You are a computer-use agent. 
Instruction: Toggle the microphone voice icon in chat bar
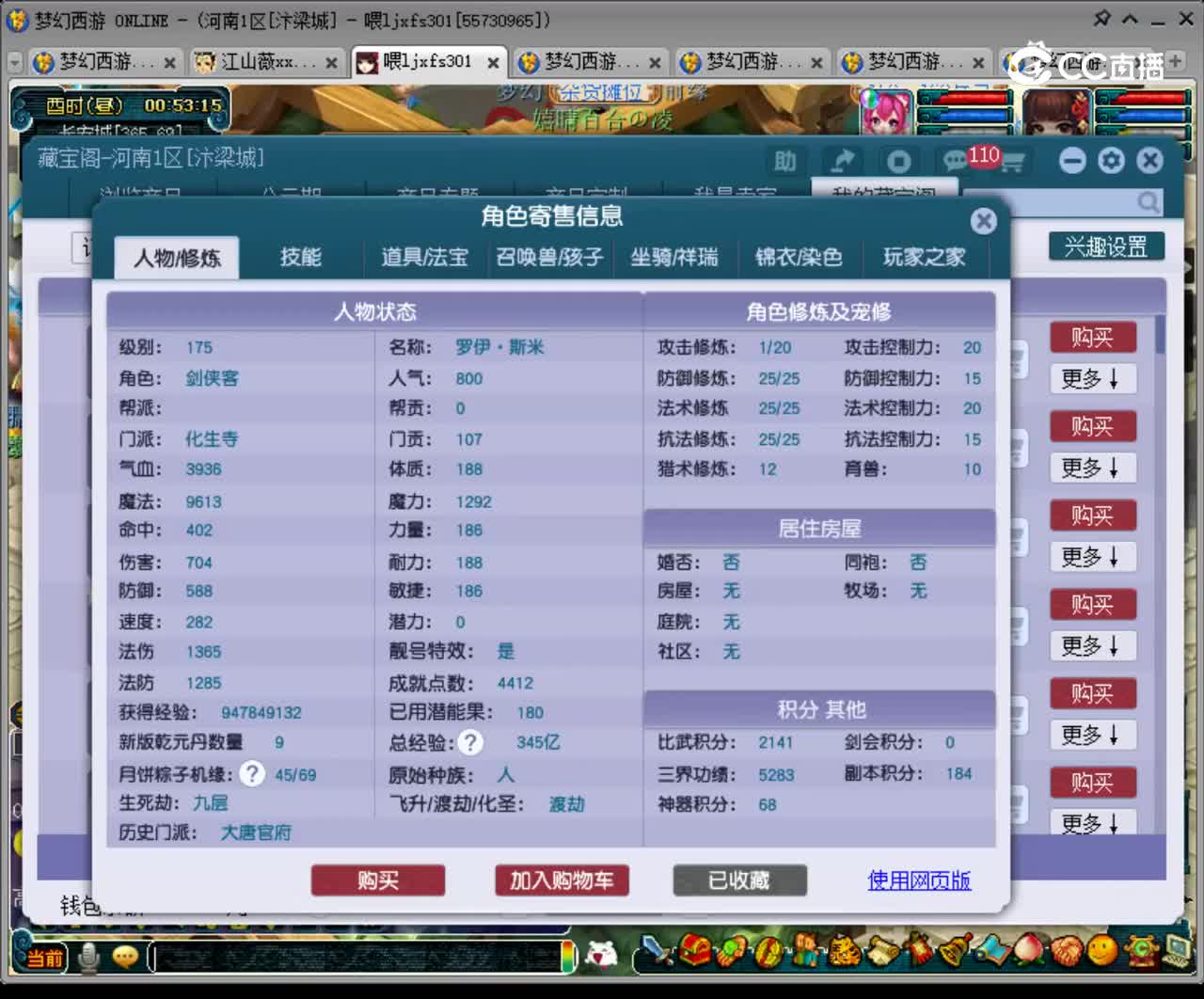pyautogui.click(x=89, y=957)
